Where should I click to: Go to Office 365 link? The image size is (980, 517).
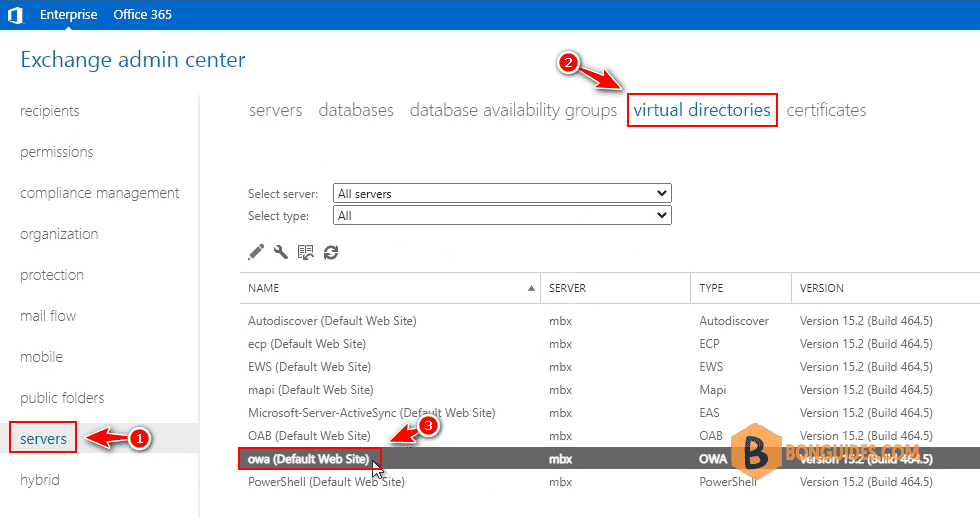pos(142,14)
